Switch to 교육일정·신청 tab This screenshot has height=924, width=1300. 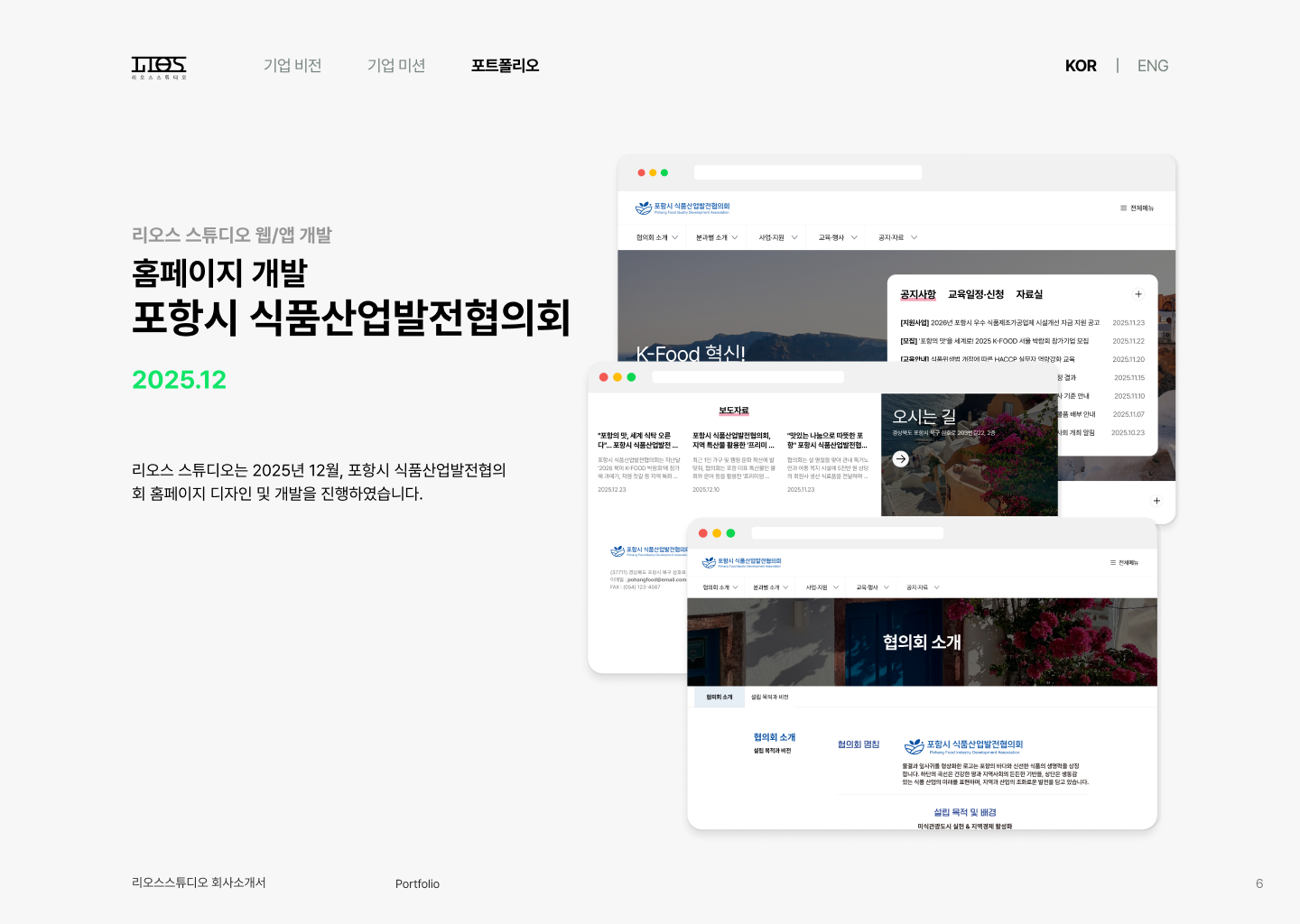(976, 295)
